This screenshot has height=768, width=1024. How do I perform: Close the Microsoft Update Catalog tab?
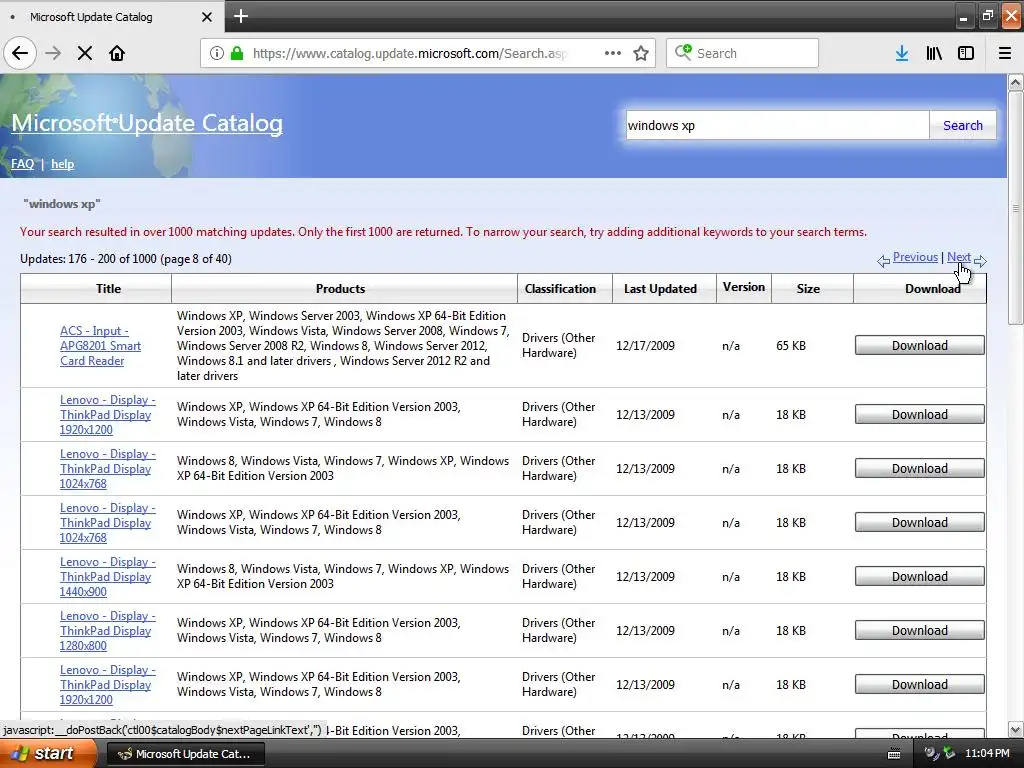206,17
